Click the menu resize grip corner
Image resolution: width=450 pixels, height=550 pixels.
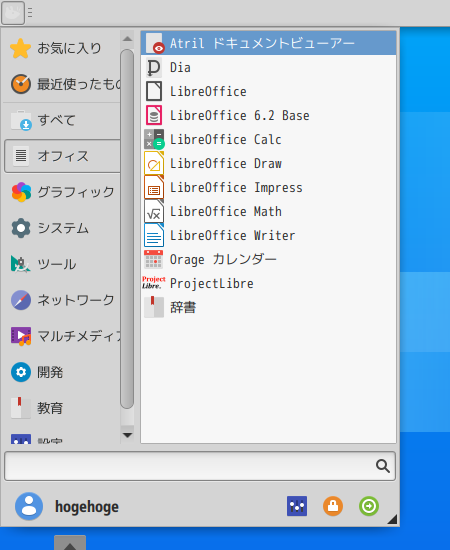[x=392, y=519]
